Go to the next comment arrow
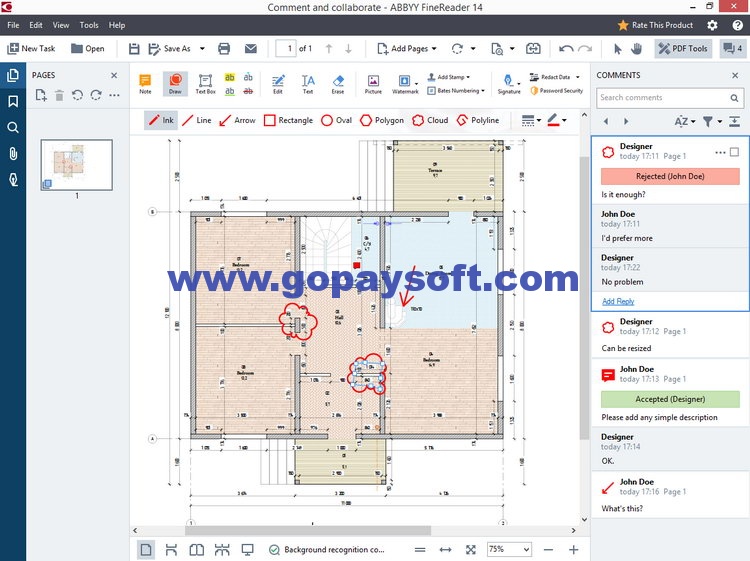 click(626, 121)
